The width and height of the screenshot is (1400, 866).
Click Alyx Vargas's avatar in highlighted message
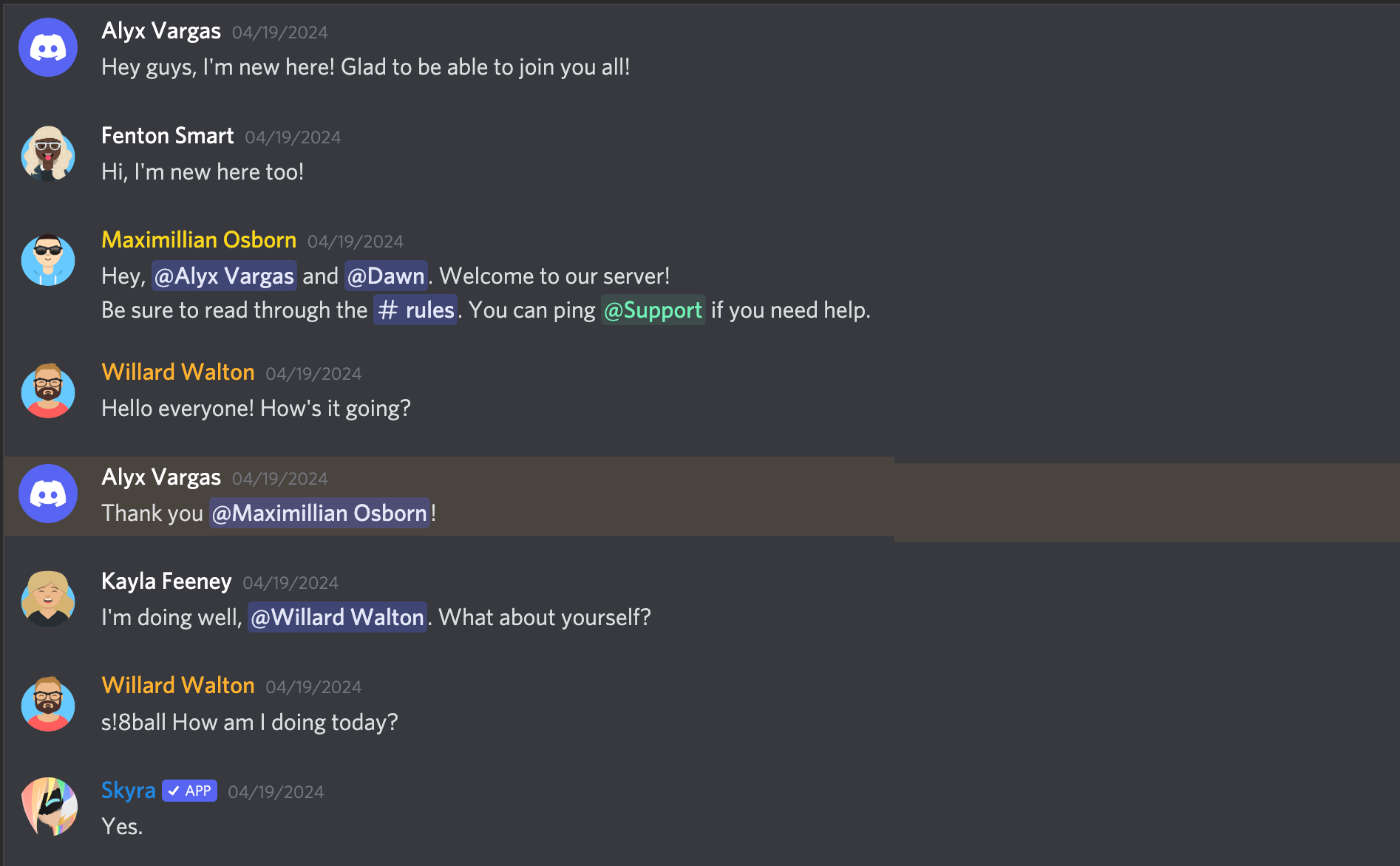point(48,494)
